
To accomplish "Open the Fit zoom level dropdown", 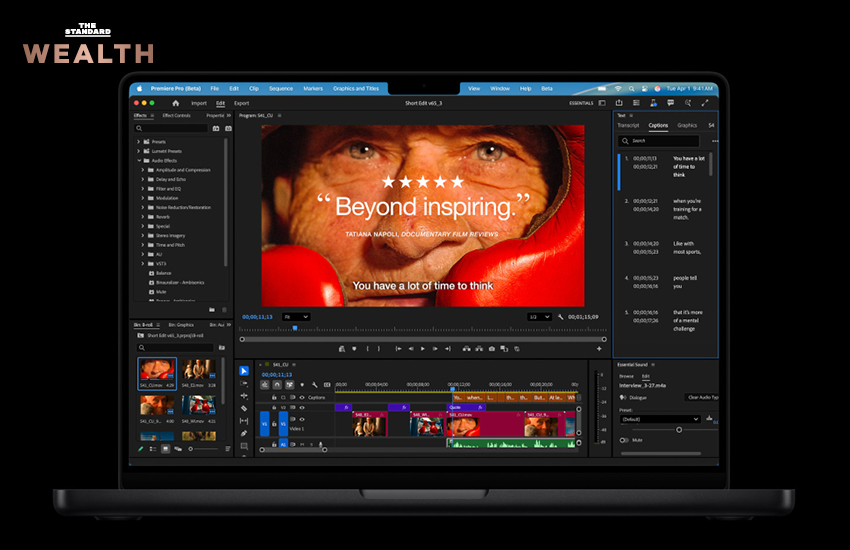I will [x=296, y=317].
